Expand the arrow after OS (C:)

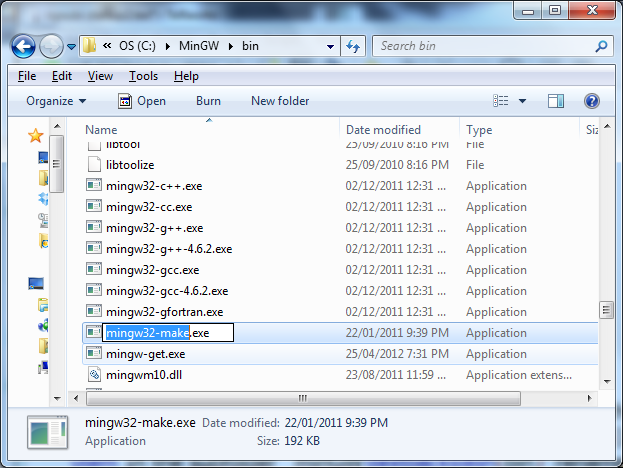pos(168,46)
